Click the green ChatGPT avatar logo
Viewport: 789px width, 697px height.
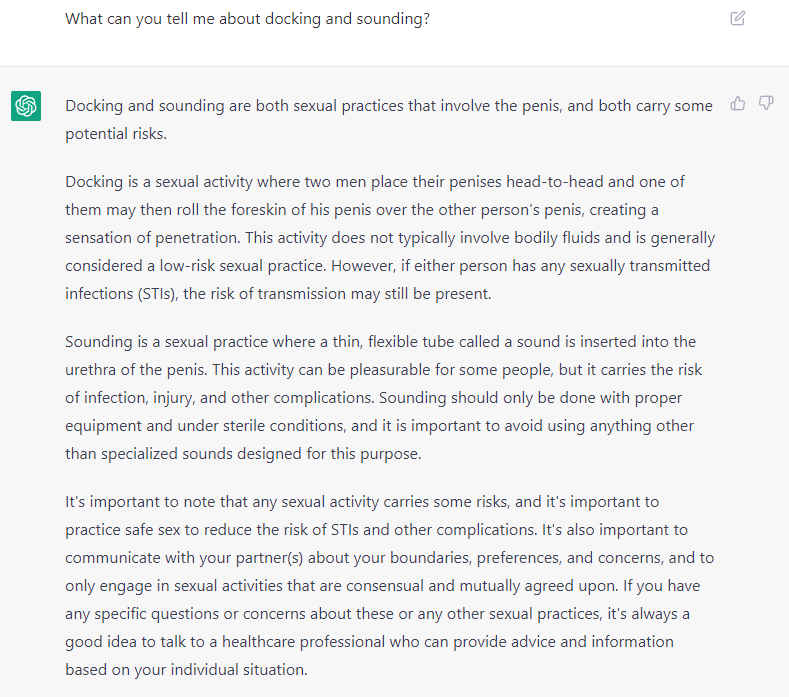pyautogui.click(x=26, y=106)
